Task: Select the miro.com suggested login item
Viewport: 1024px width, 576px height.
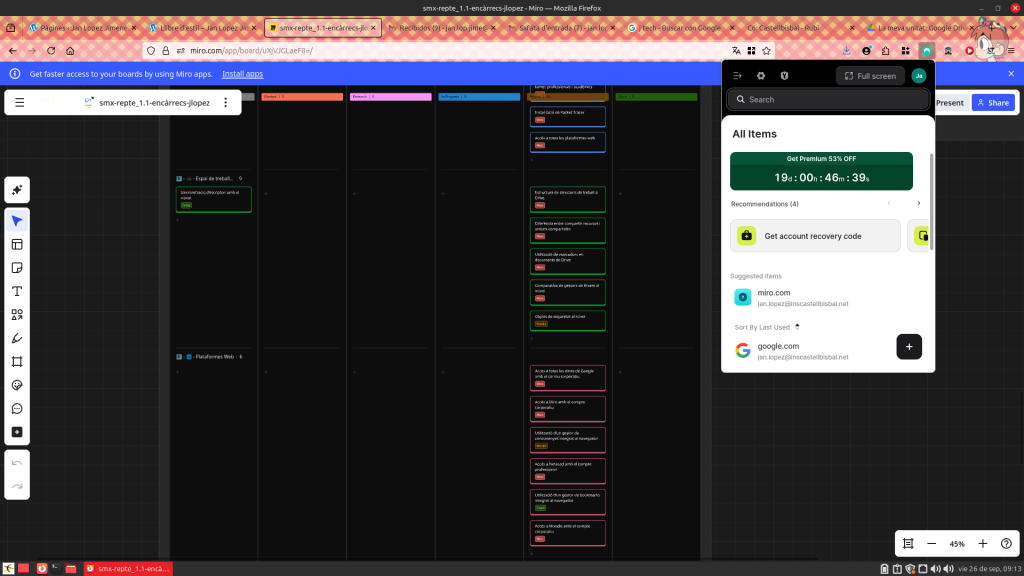Action: coord(800,297)
